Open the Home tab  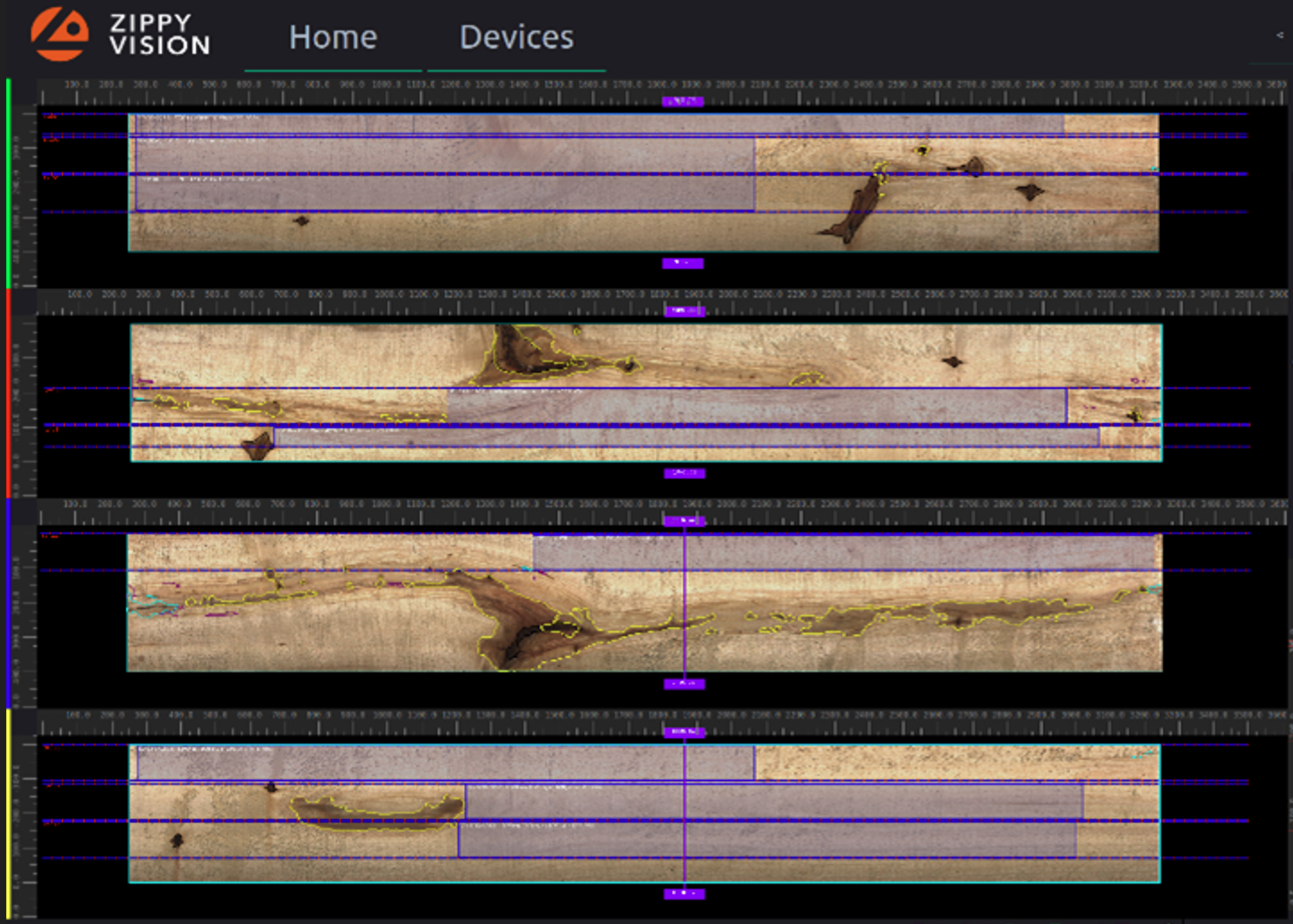(333, 37)
